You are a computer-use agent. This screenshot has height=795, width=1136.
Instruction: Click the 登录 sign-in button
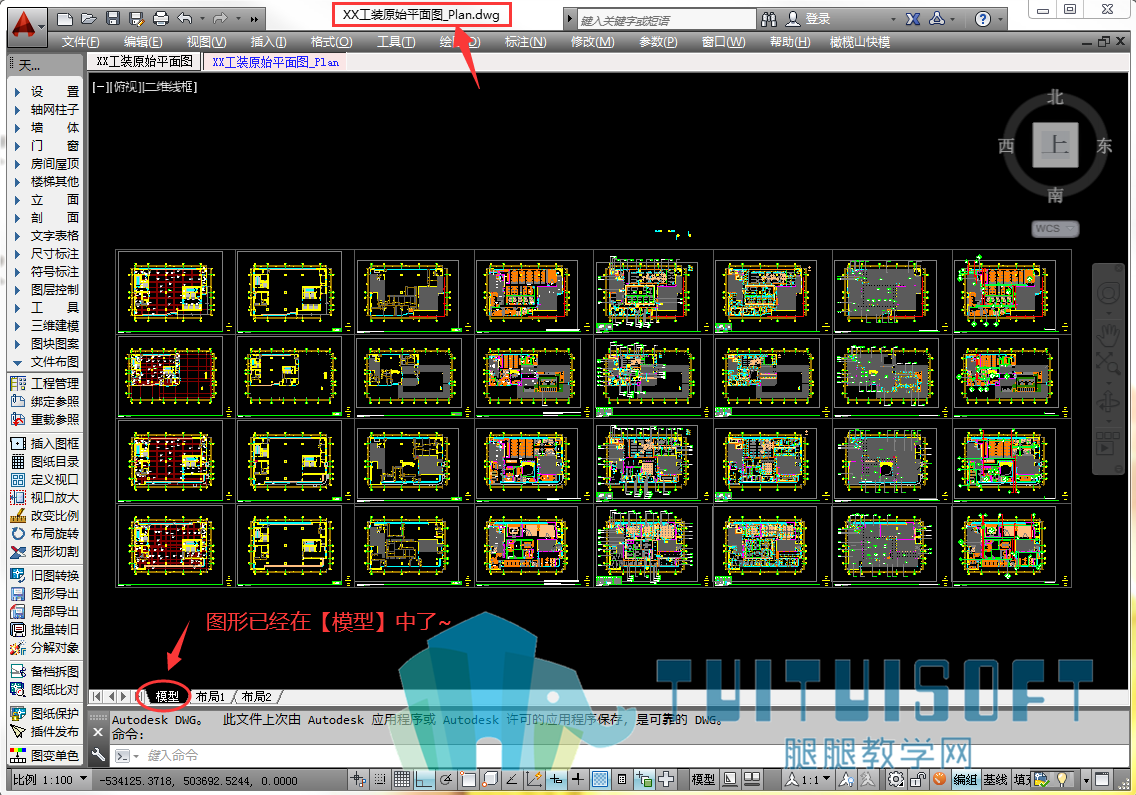809,19
